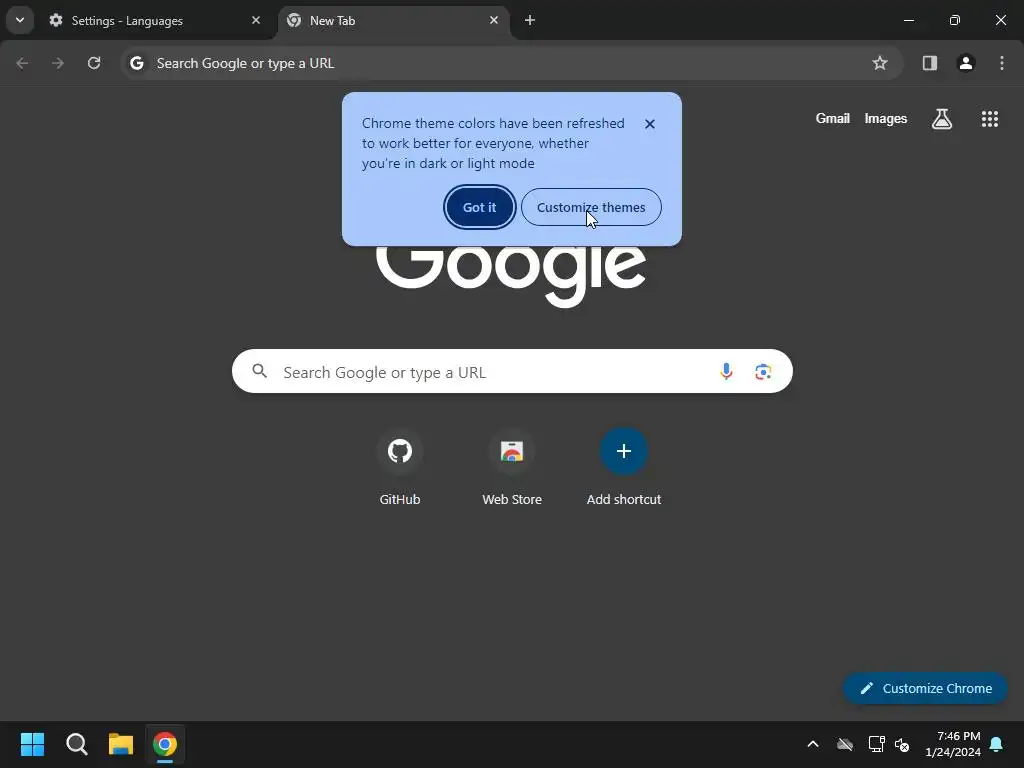The width and height of the screenshot is (1024, 768).
Task: Show hidden system tray icons
Action: [x=813, y=744]
